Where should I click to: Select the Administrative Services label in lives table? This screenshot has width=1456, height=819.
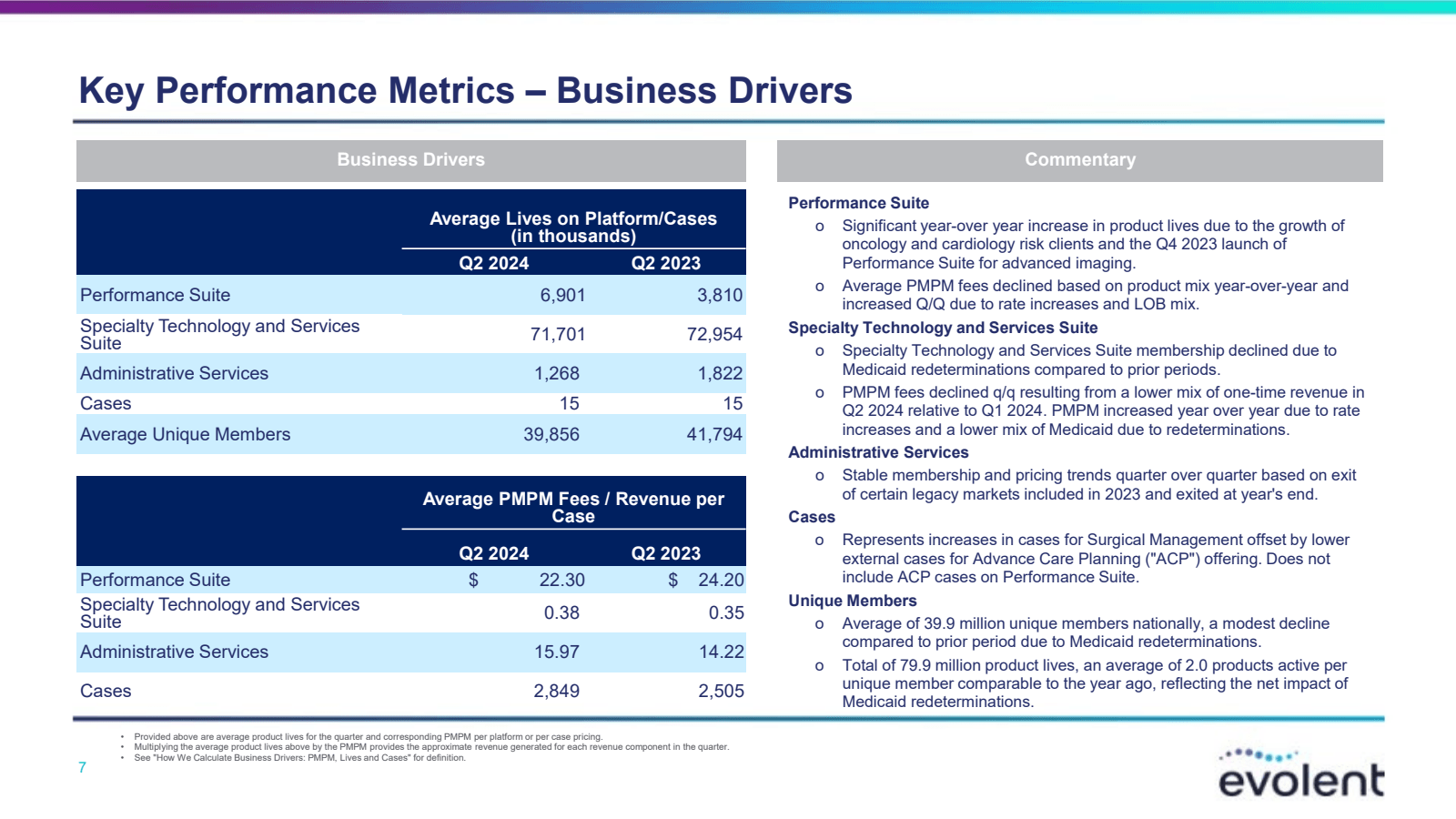175,373
